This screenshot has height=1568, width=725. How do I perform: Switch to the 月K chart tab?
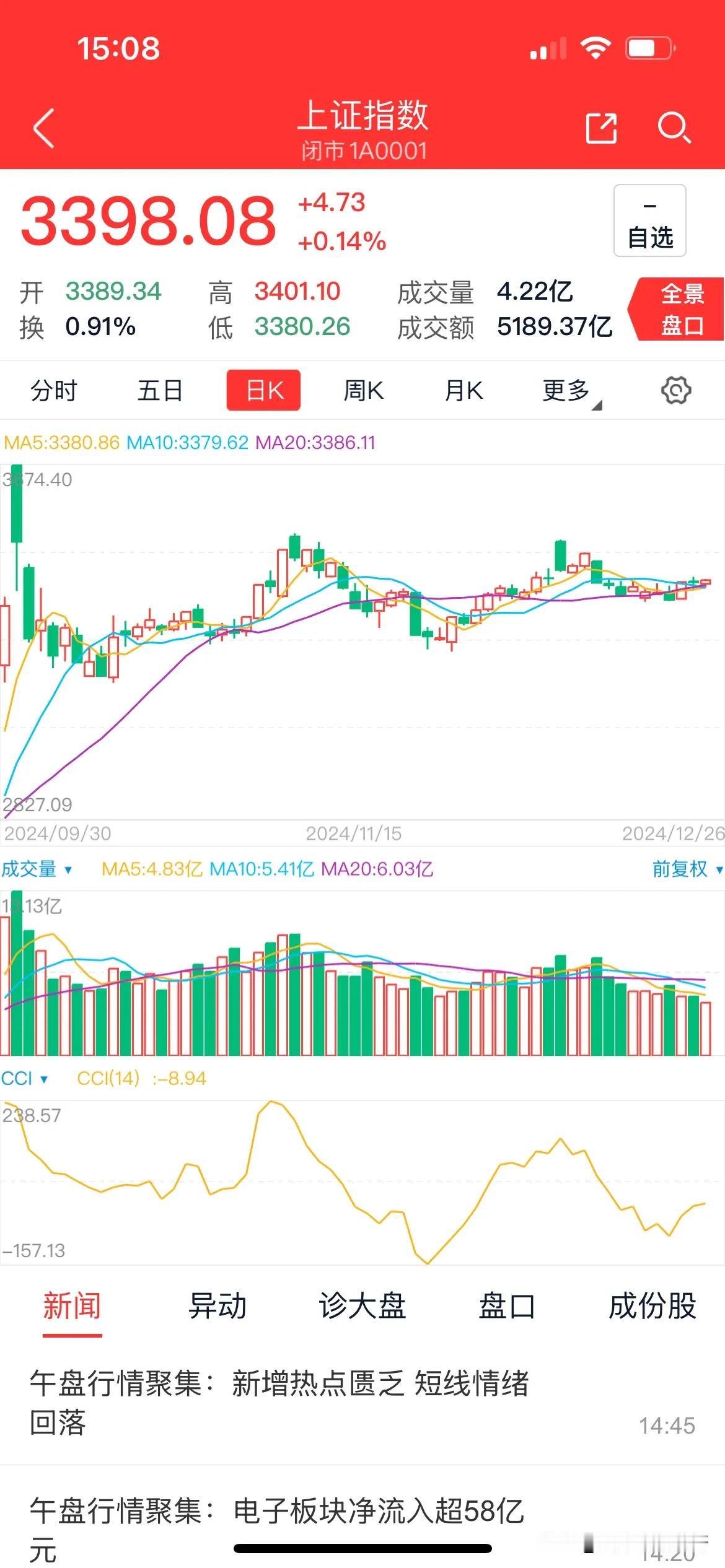point(464,391)
